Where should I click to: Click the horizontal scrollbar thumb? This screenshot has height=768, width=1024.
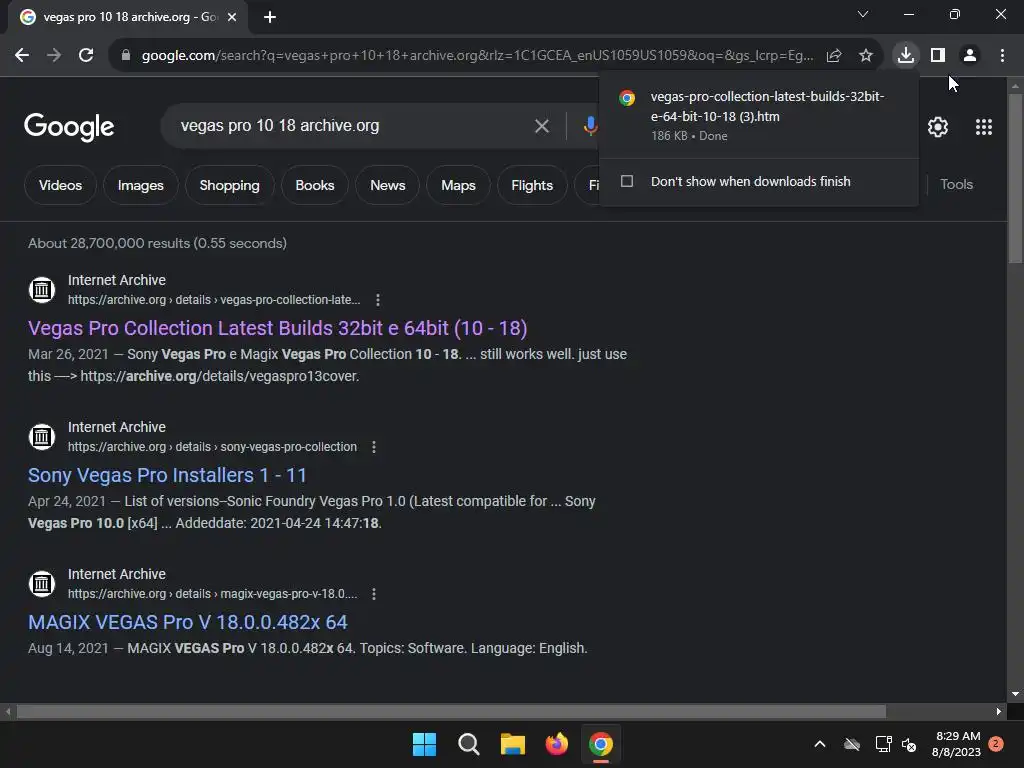pos(451,711)
